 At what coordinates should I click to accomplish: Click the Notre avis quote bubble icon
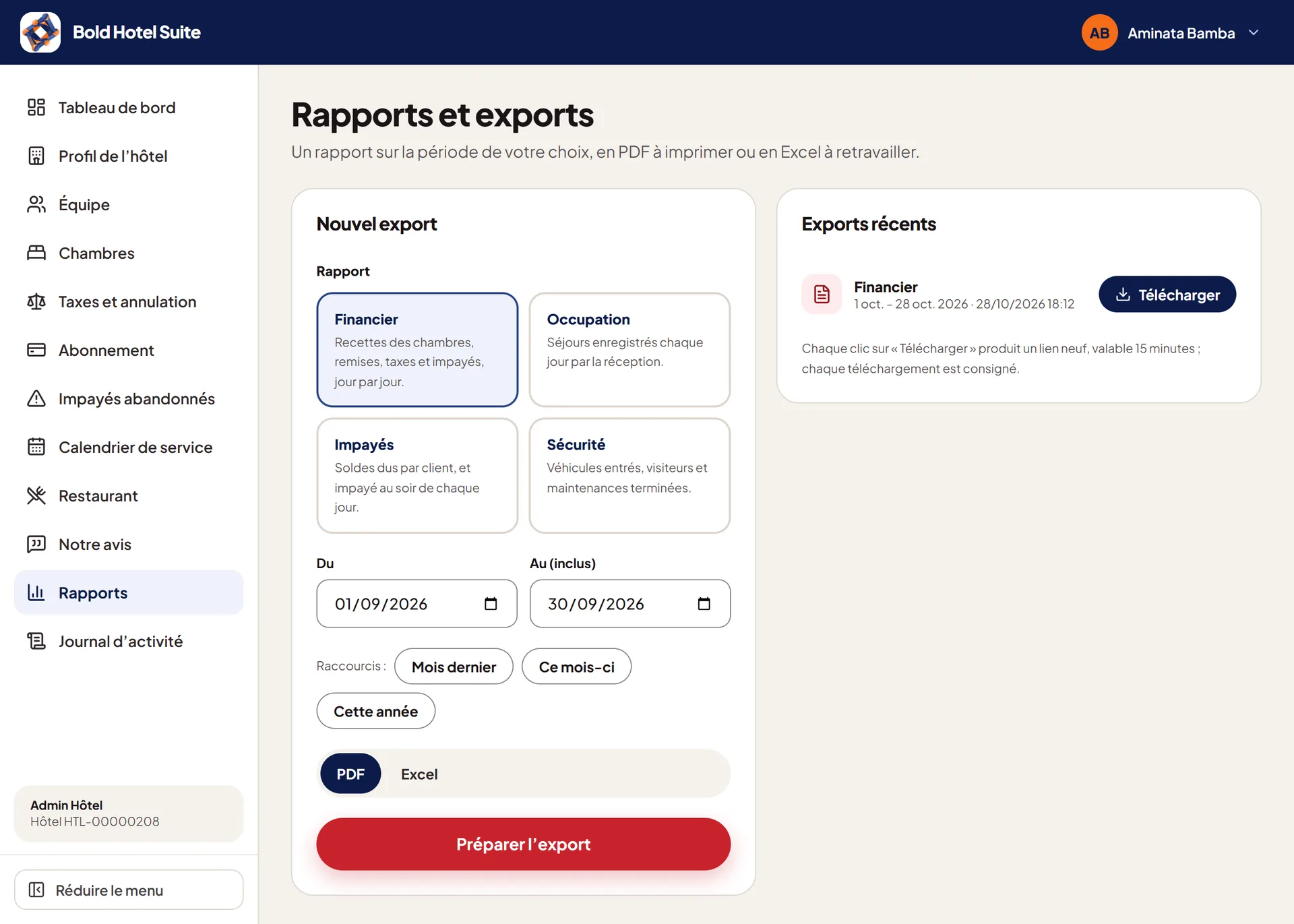[36, 544]
